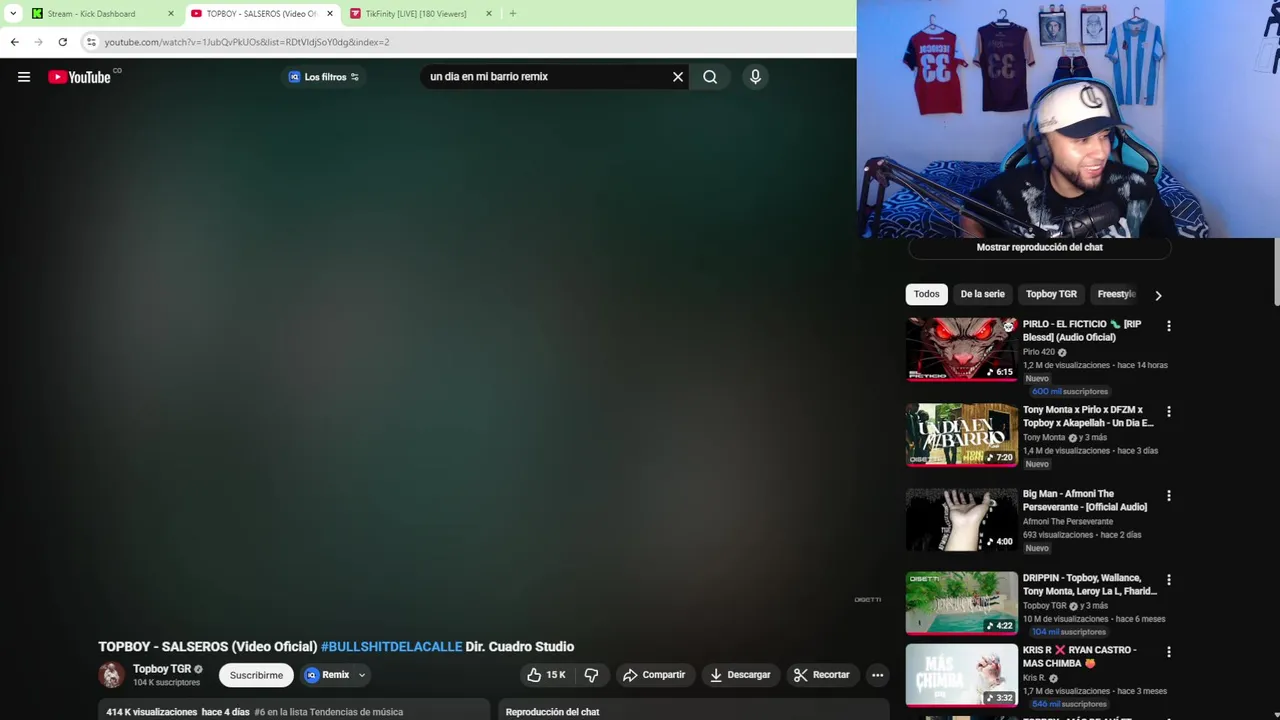Go to YouTube home via logo
Image resolution: width=1280 pixels, height=720 pixels.
80,77
